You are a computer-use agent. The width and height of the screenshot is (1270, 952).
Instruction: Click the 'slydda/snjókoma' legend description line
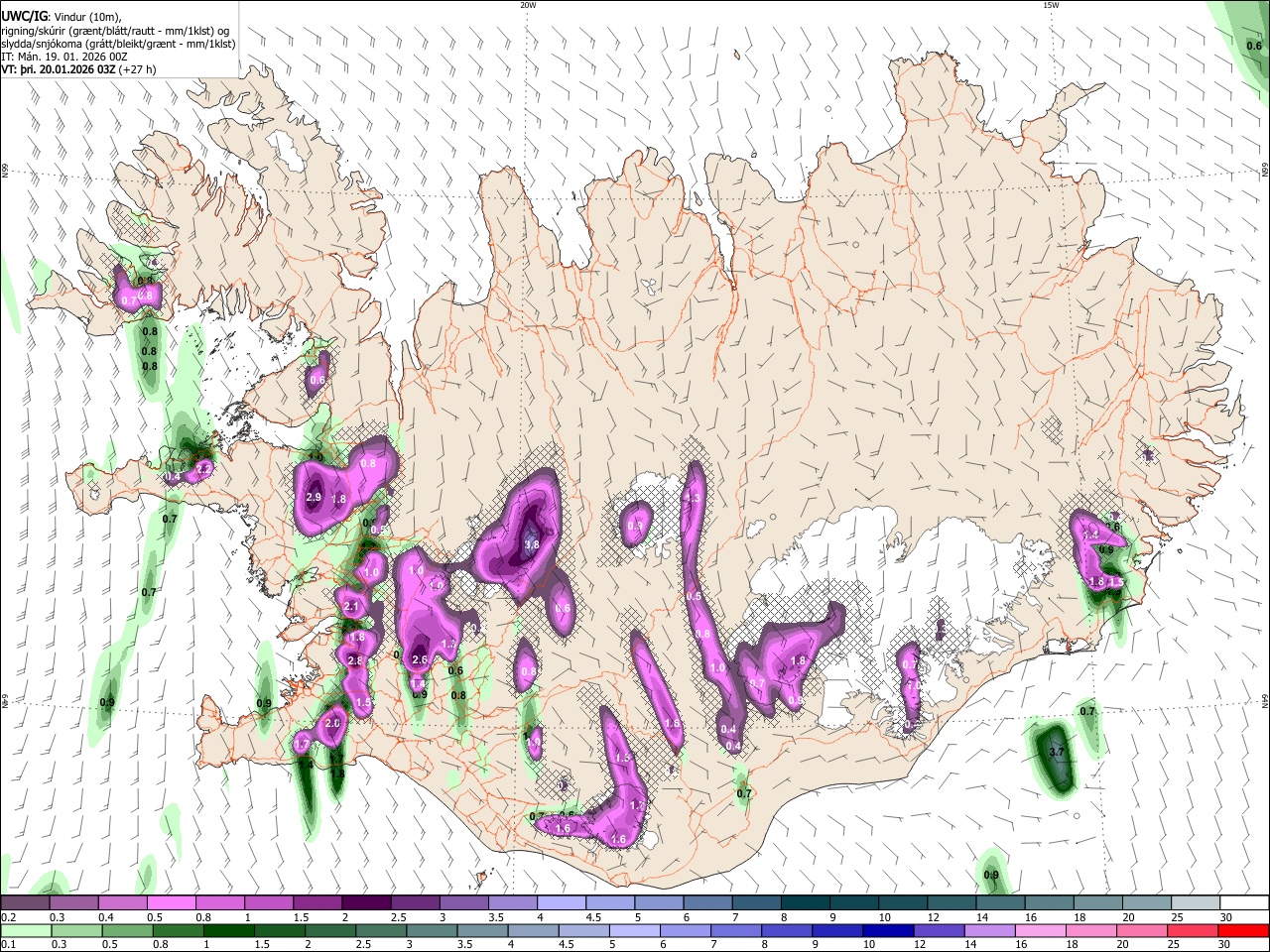coord(118,44)
